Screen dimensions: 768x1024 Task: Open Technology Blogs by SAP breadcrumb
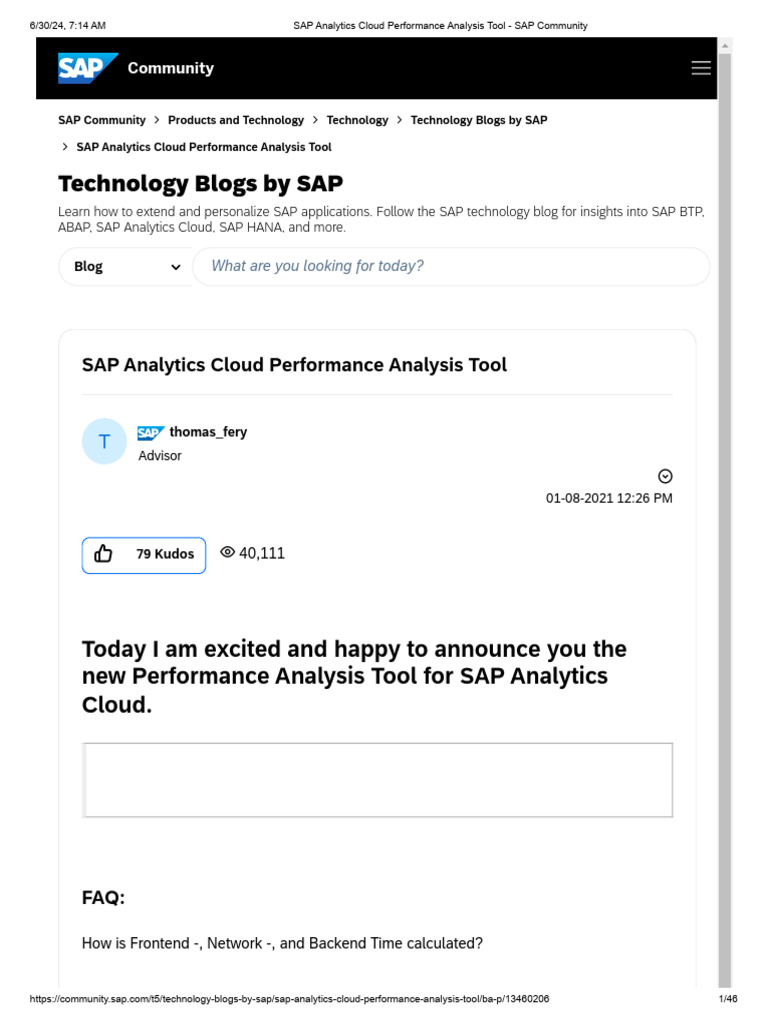point(479,120)
